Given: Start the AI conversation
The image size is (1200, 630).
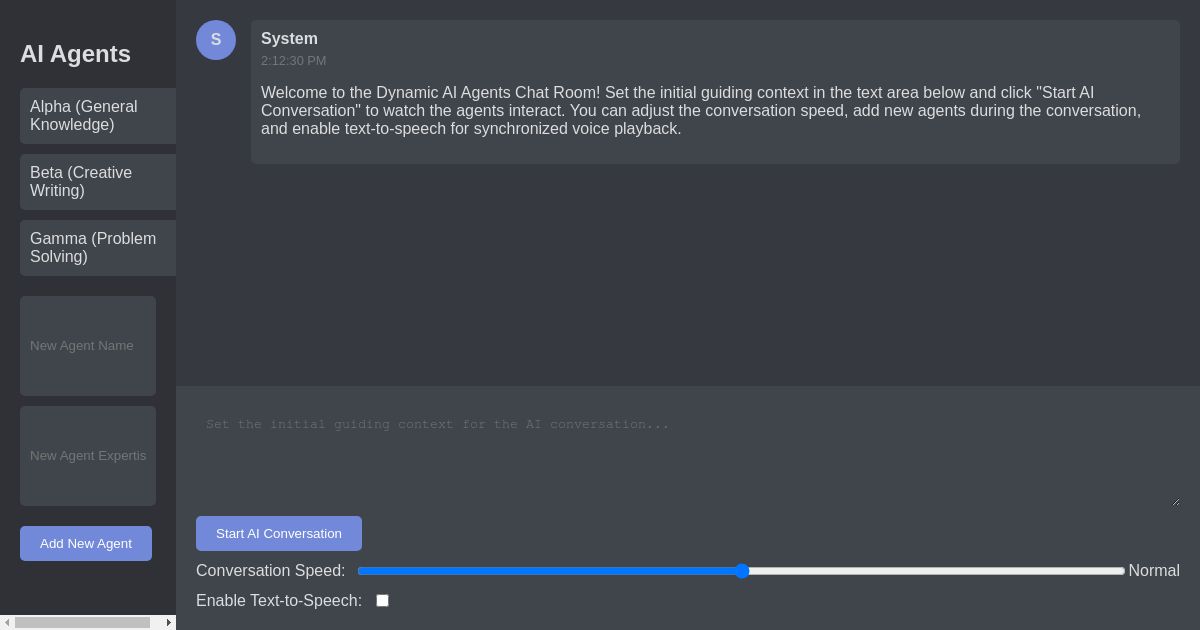Looking at the screenshot, I should point(279,533).
